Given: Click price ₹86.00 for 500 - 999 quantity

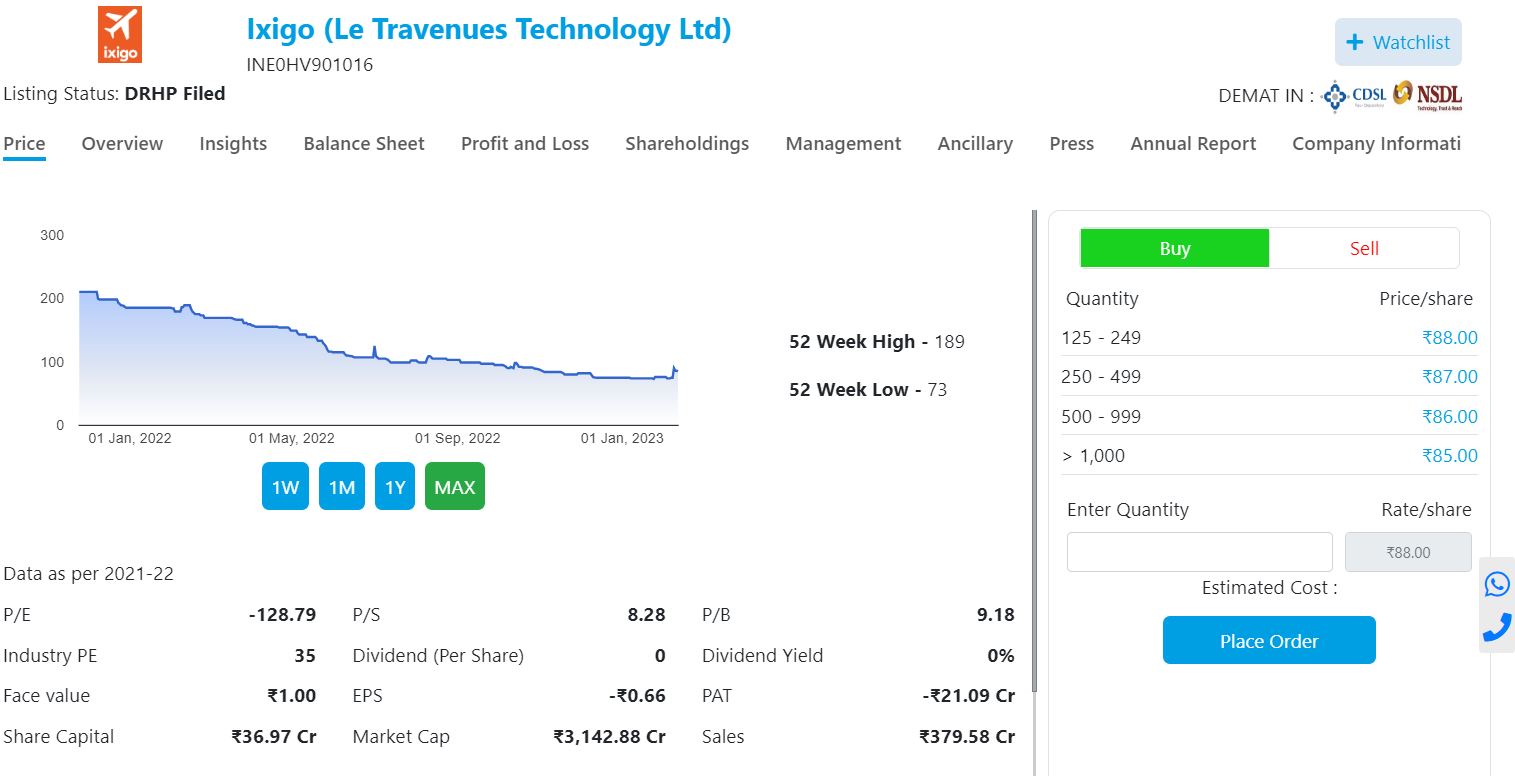Looking at the screenshot, I should tap(1449, 417).
